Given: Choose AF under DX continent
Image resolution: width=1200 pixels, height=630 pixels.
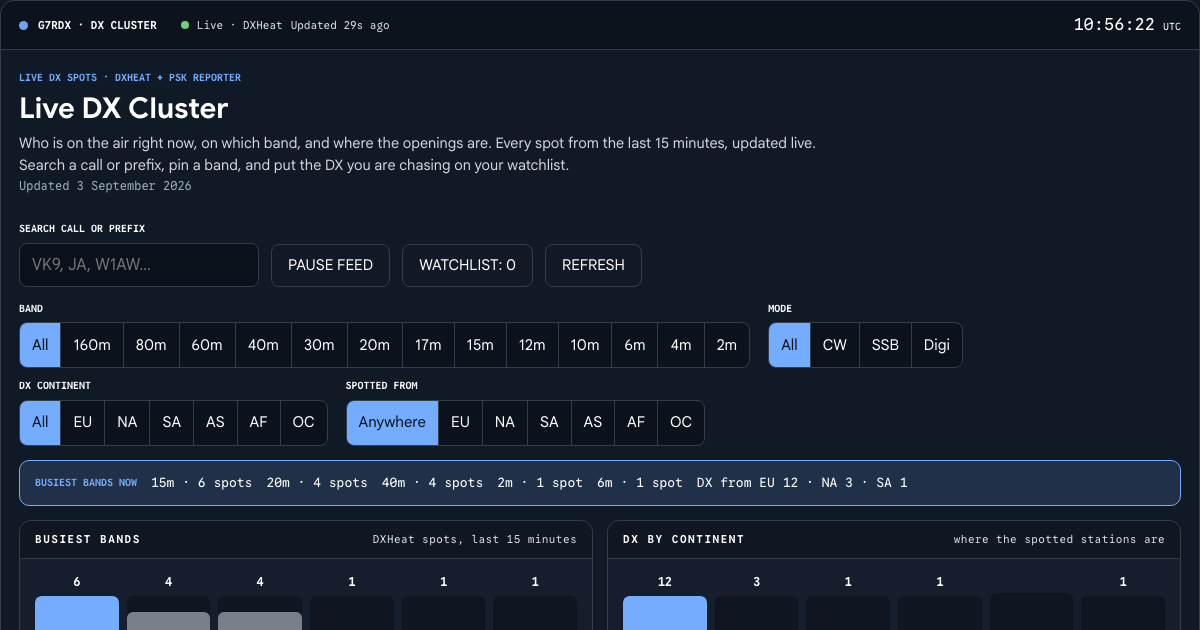Looking at the screenshot, I should 259,422.
